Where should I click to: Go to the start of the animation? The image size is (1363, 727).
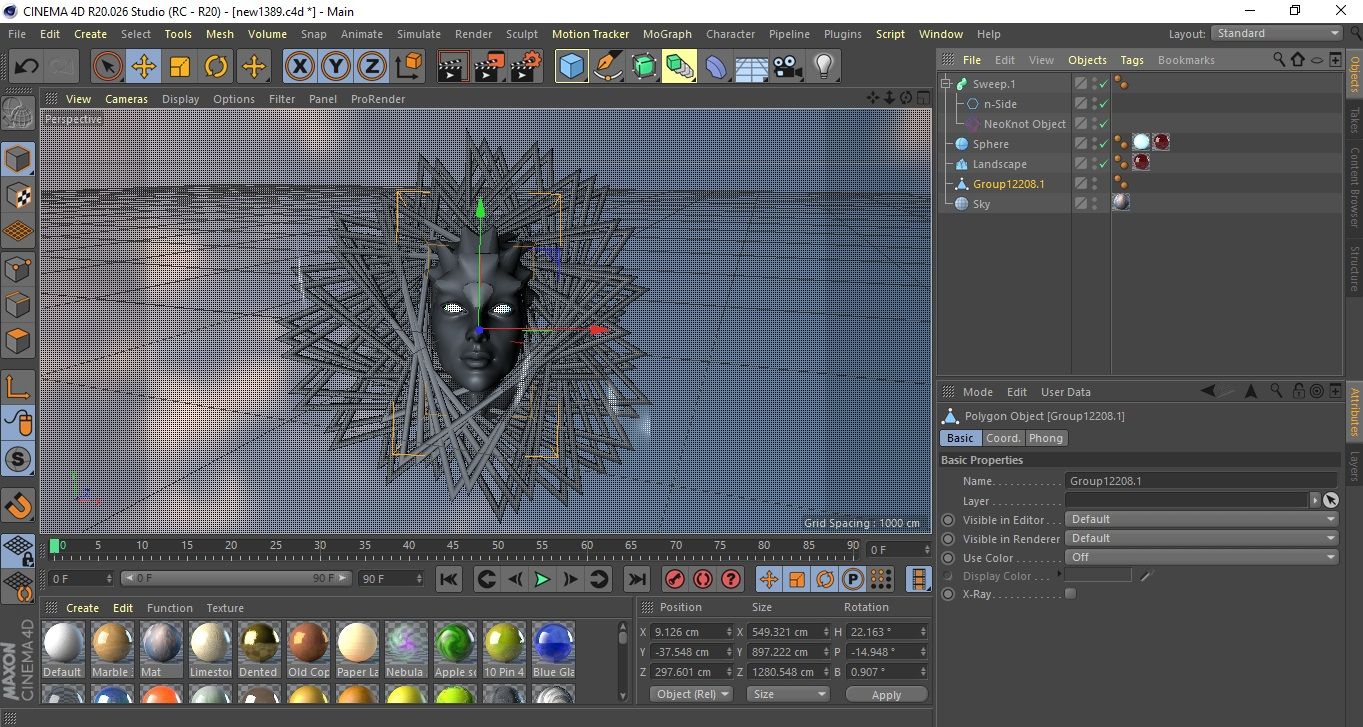(x=449, y=579)
